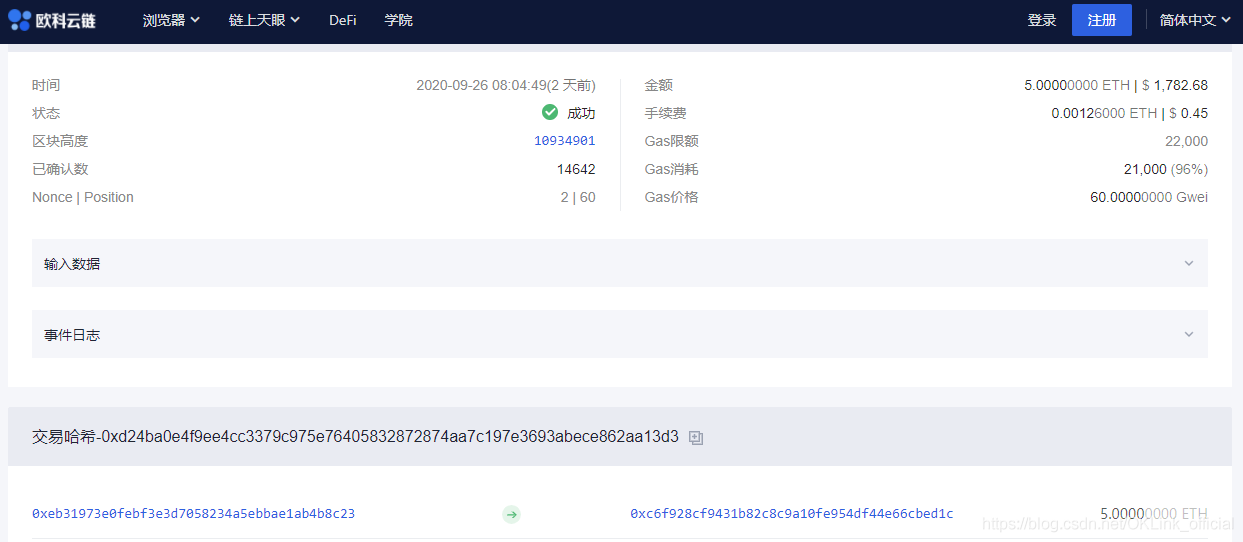Click the green arrow between addresses
This screenshot has width=1243, height=542.
[511, 514]
